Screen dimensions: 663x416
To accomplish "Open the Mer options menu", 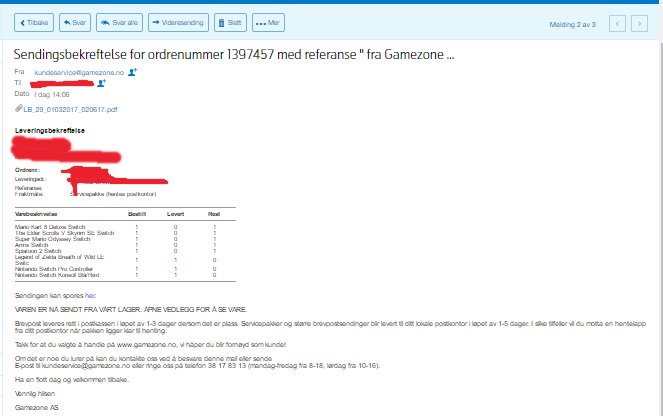I will pos(268,23).
